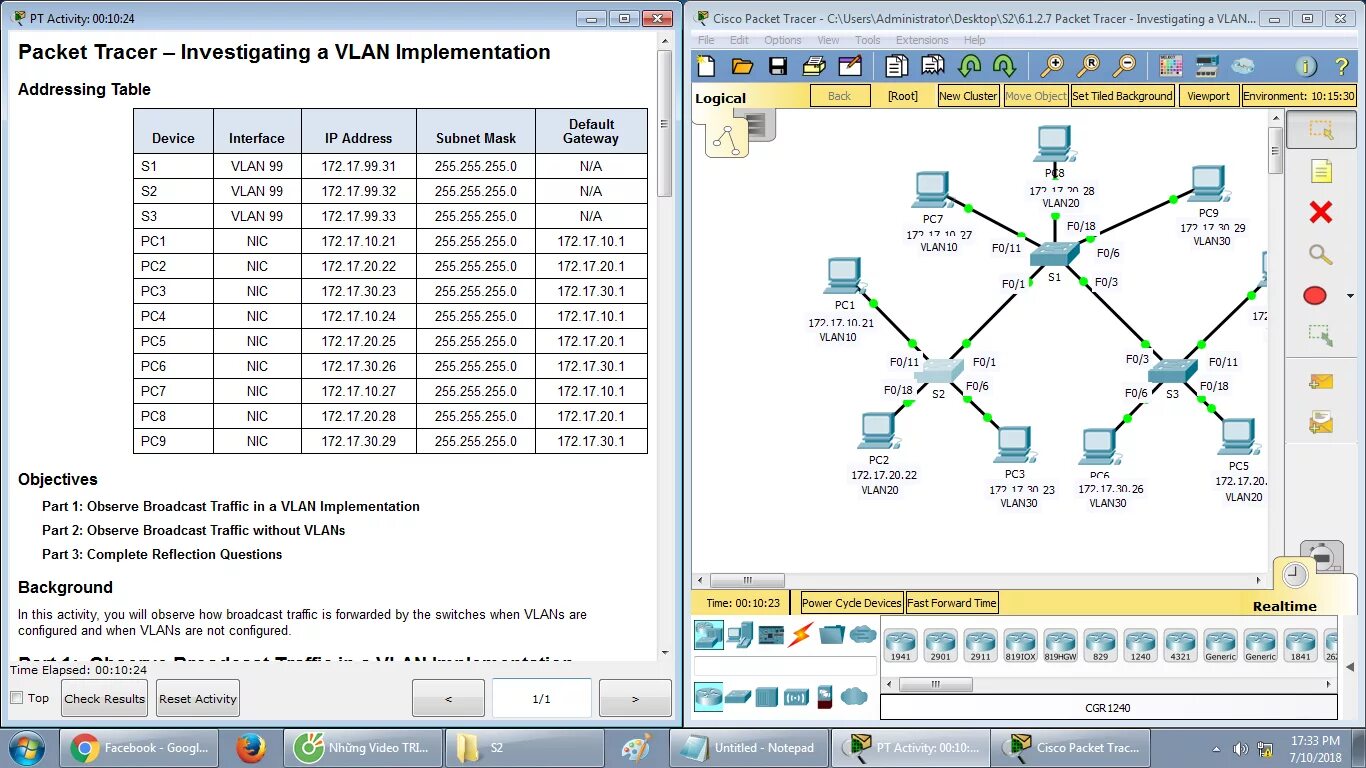Click the device list horizontal scrollbar
This screenshot has width=1366, height=768.
1108,685
